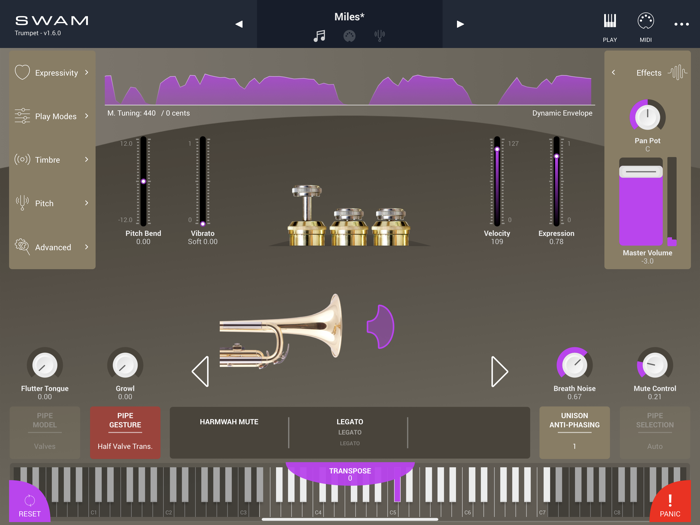Open the three-dots more menu
This screenshot has height=525, width=700.
(681, 24)
